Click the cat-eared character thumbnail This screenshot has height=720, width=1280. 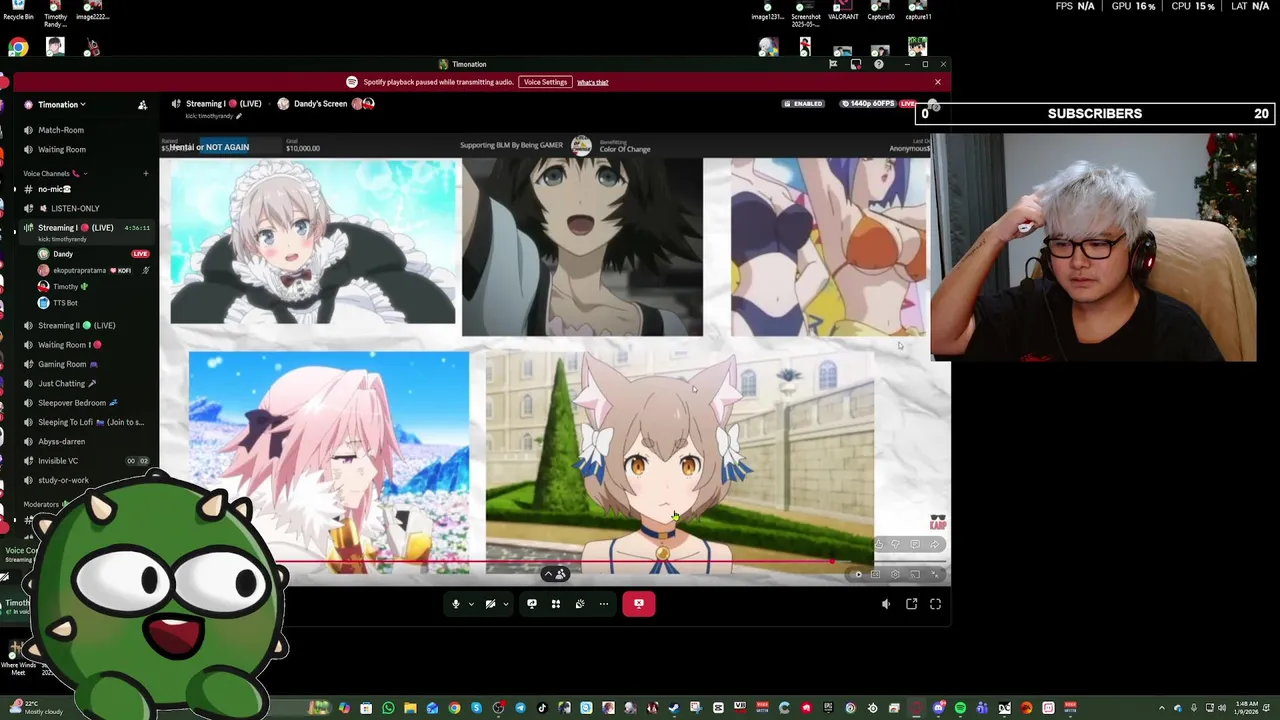click(x=680, y=462)
